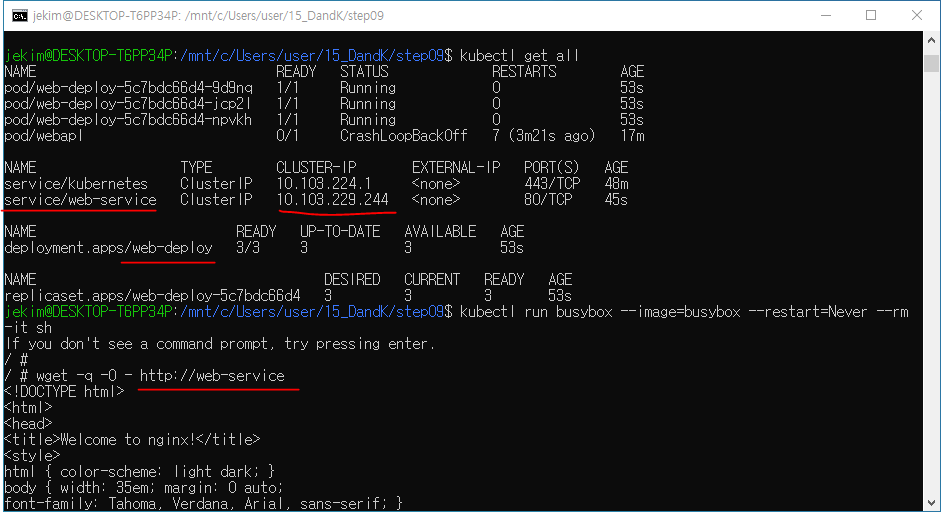Click the vertical scrollbar thumb
Viewport: 941px width, 512px height.
click(x=931, y=63)
